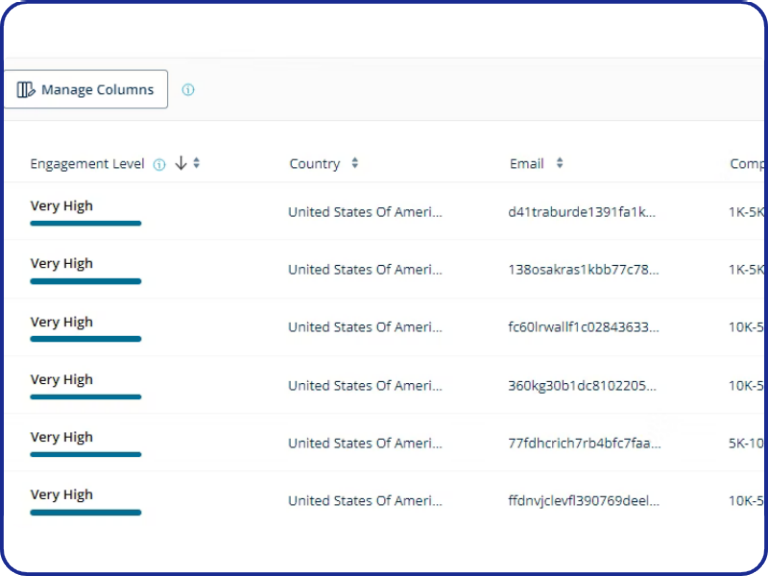Click engagement bar in first row
768x576 pixels.
coord(85,223)
